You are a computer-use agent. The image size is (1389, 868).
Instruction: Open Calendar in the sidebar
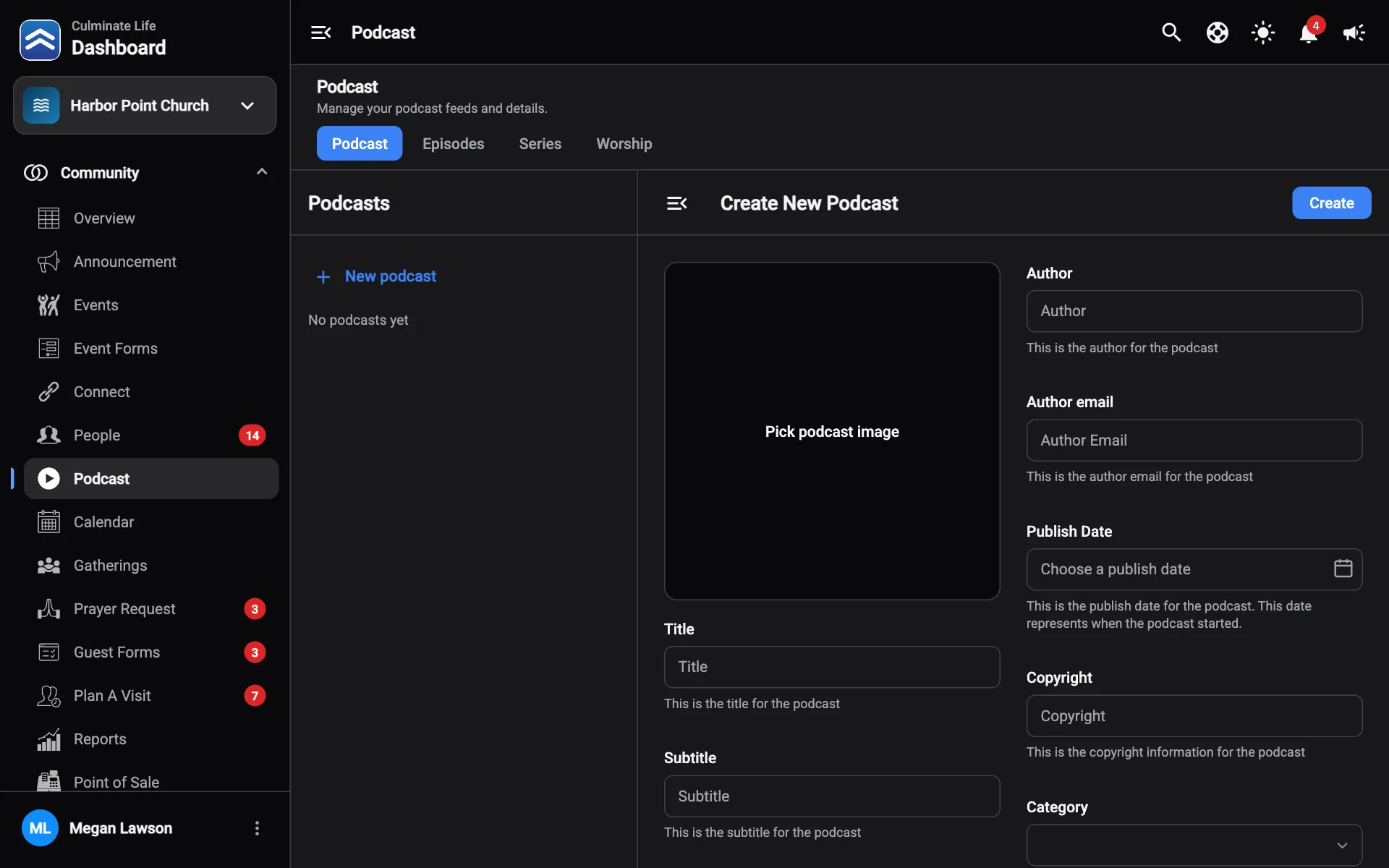click(x=151, y=522)
